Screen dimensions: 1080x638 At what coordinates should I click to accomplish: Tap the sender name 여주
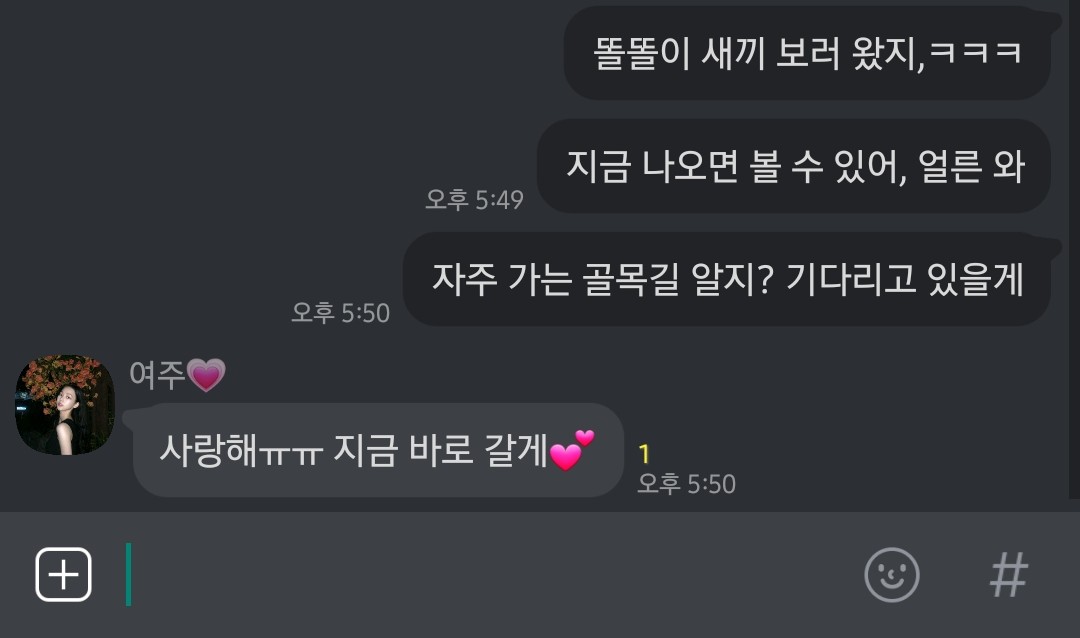(x=157, y=375)
